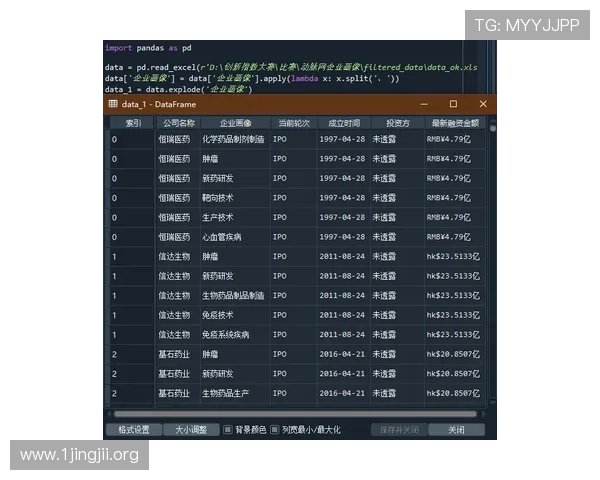
Task: Enable the 背景颜色 checkbox
Action: (227, 430)
